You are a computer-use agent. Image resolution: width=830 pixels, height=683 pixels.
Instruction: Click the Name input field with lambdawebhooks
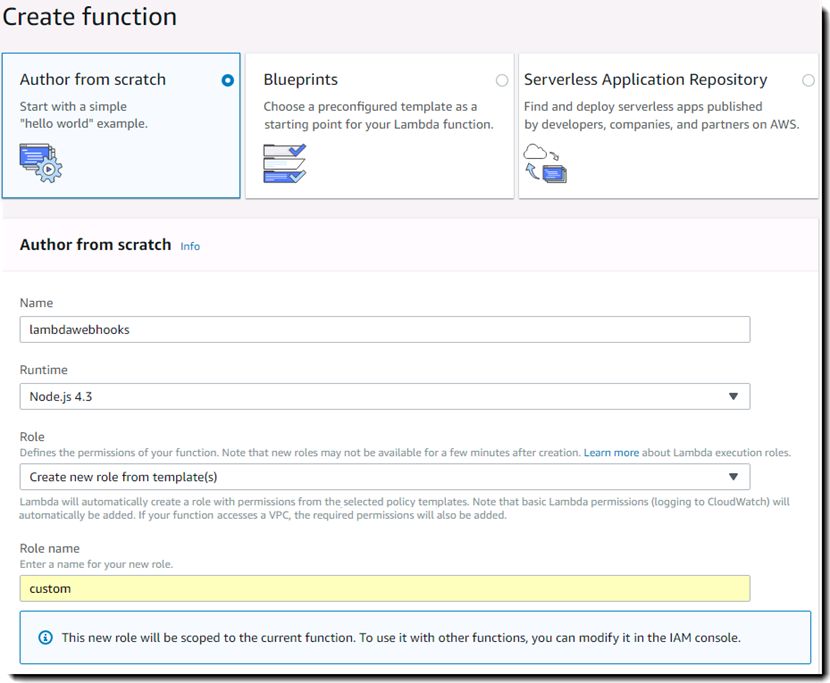point(385,329)
